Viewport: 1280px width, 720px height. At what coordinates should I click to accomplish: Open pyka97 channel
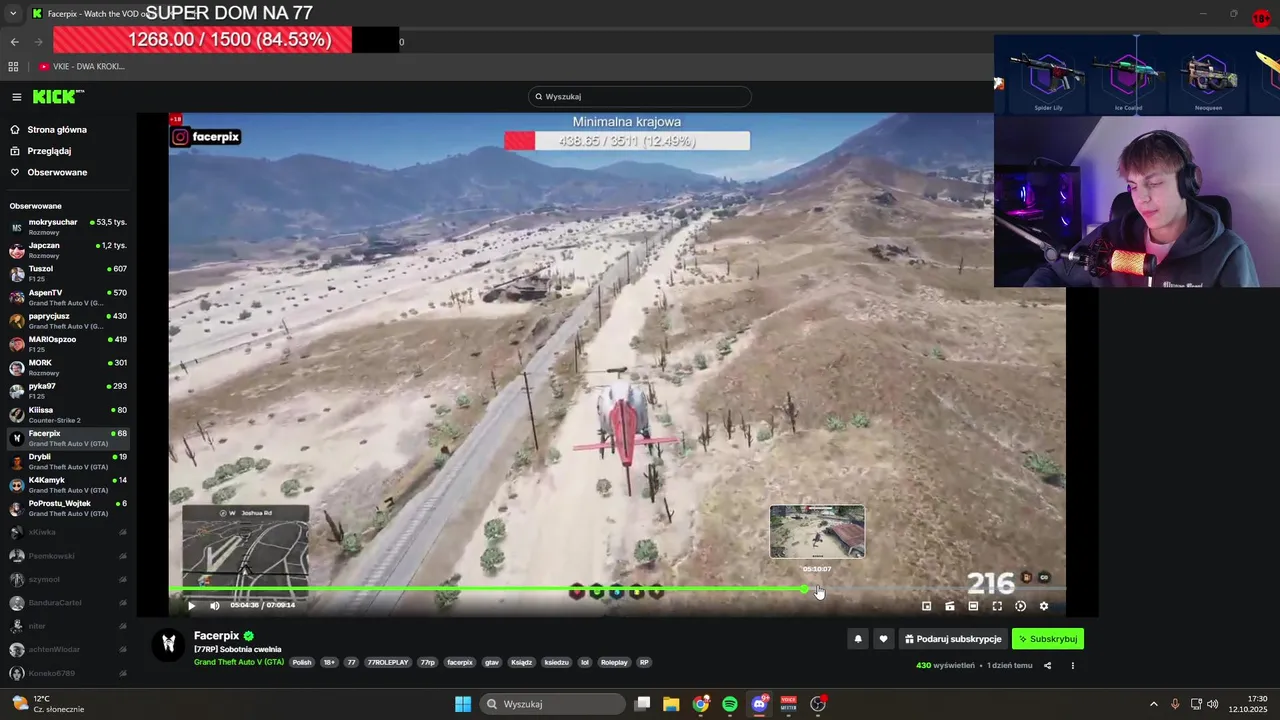tap(68, 391)
